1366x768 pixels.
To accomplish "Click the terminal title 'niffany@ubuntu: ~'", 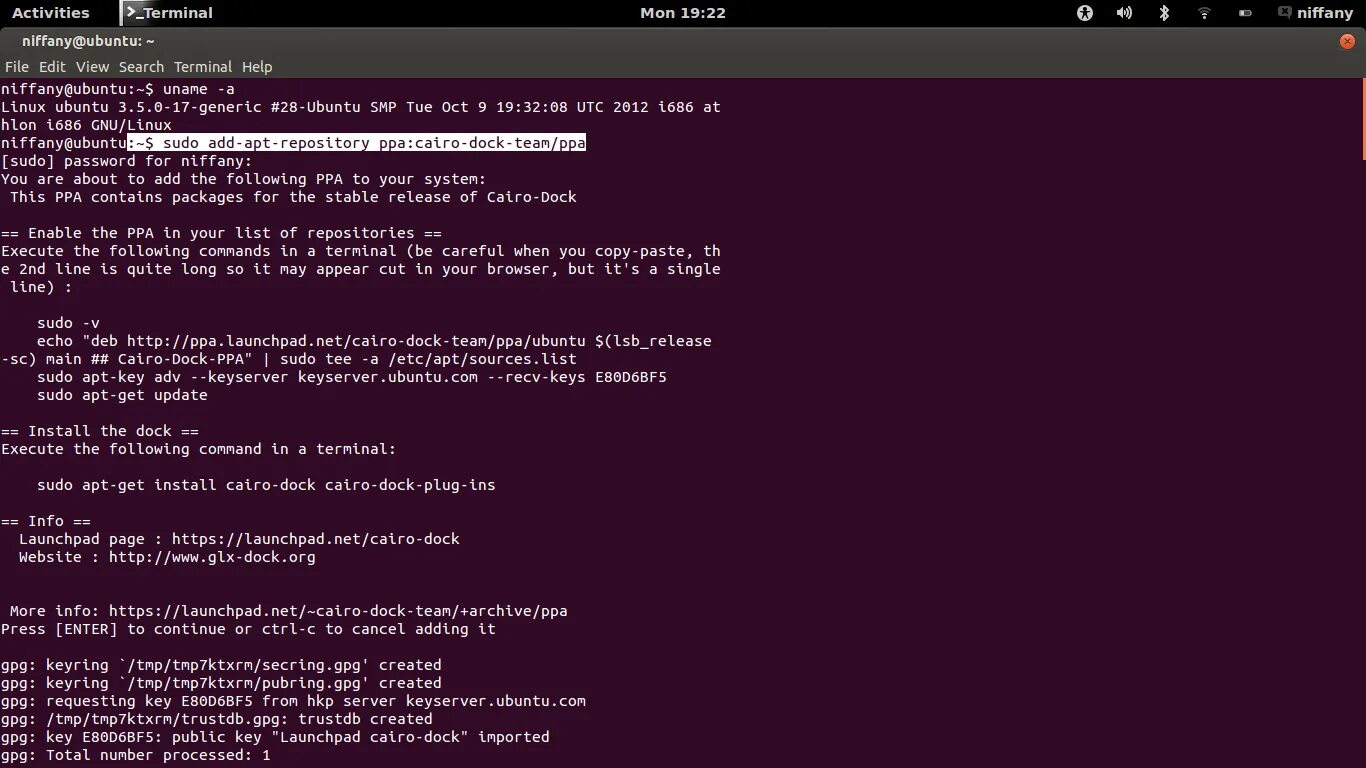I will coord(88,41).
